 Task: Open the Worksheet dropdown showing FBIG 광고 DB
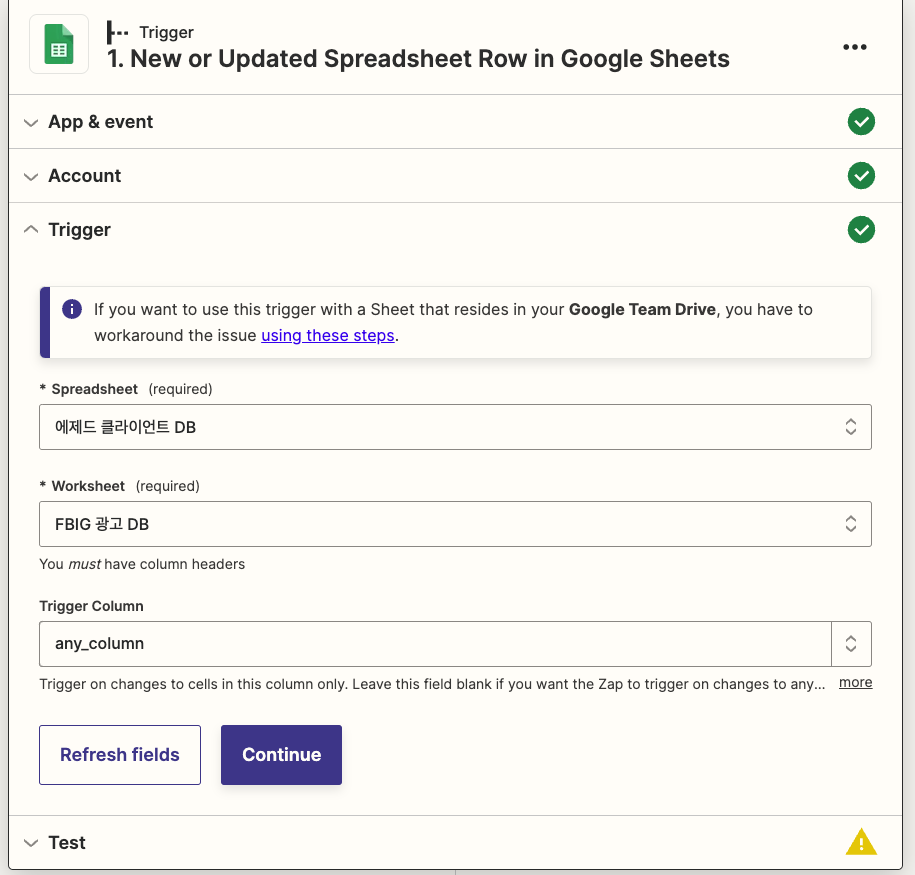[x=455, y=524]
